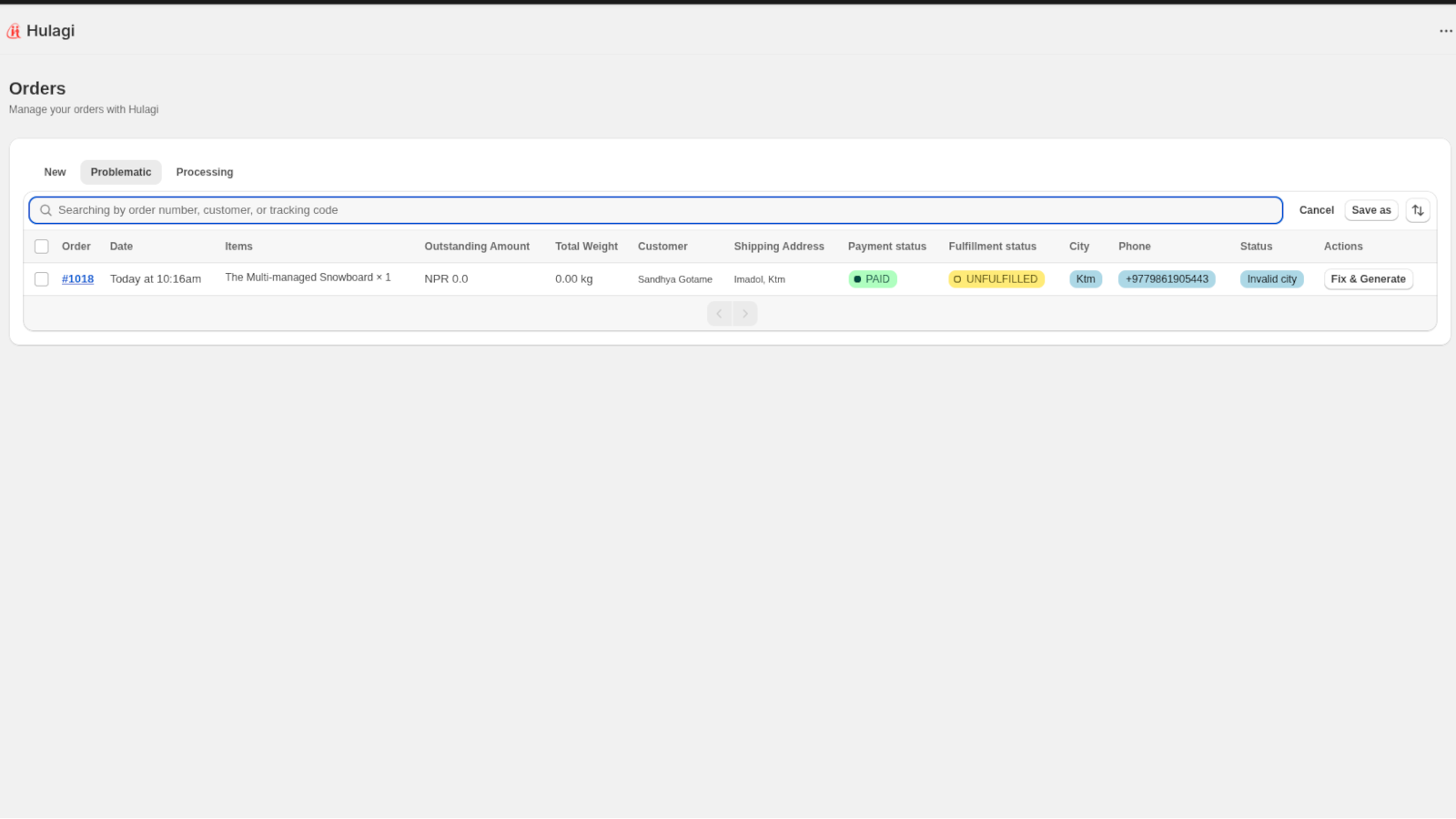
Task: Switch to the New tab
Action: (x=55, y=172)
